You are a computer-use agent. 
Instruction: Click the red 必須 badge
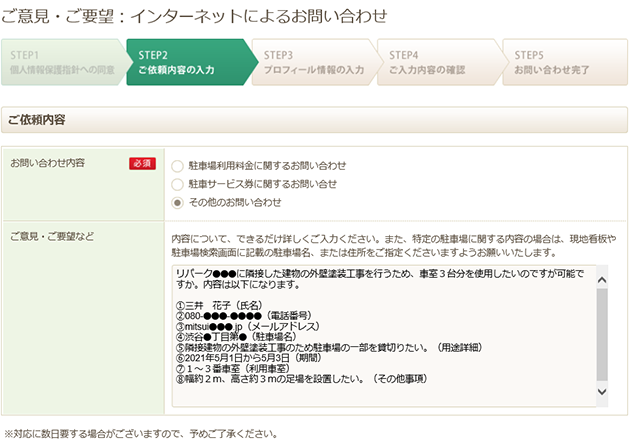coord(142,164)
